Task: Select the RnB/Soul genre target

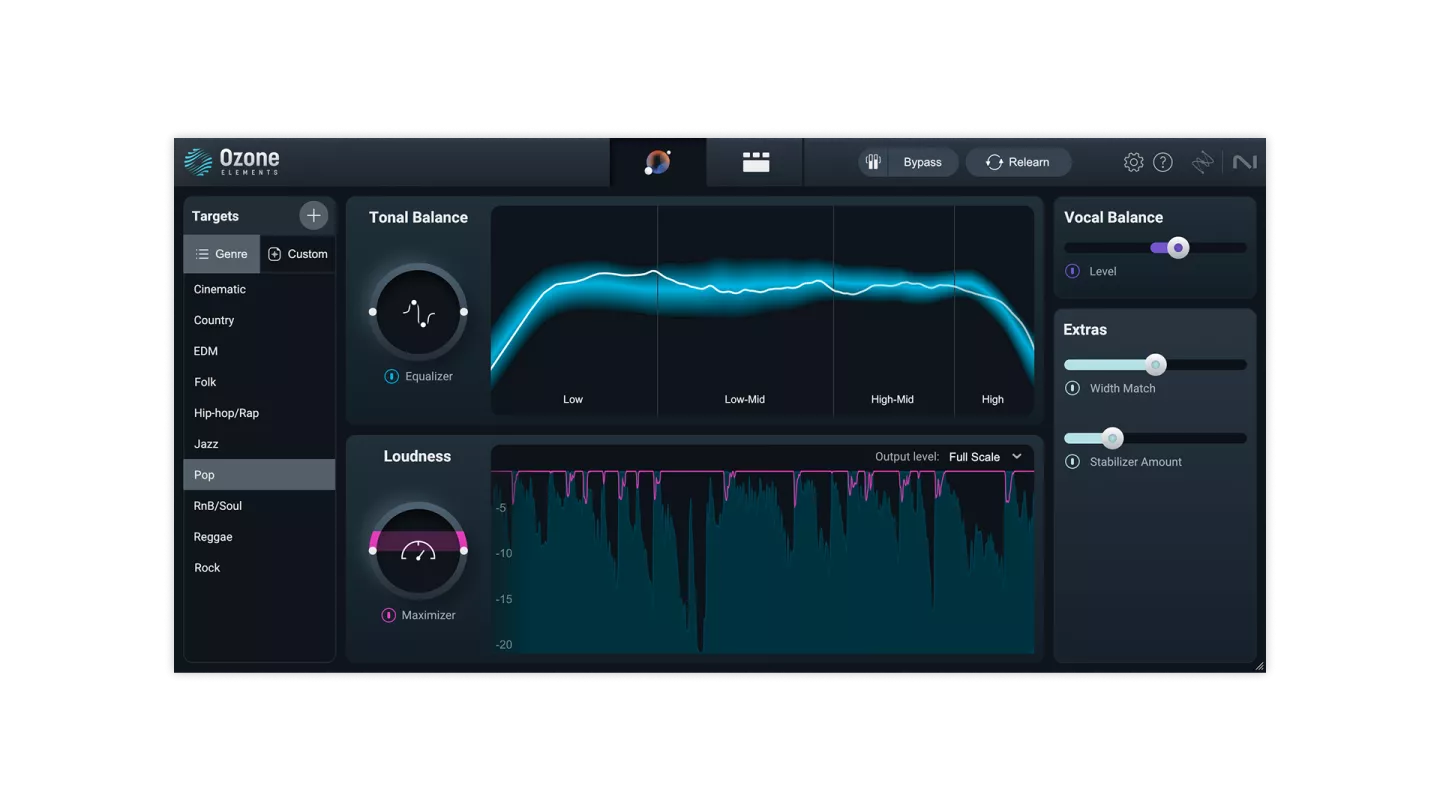Action: point(259,506)
